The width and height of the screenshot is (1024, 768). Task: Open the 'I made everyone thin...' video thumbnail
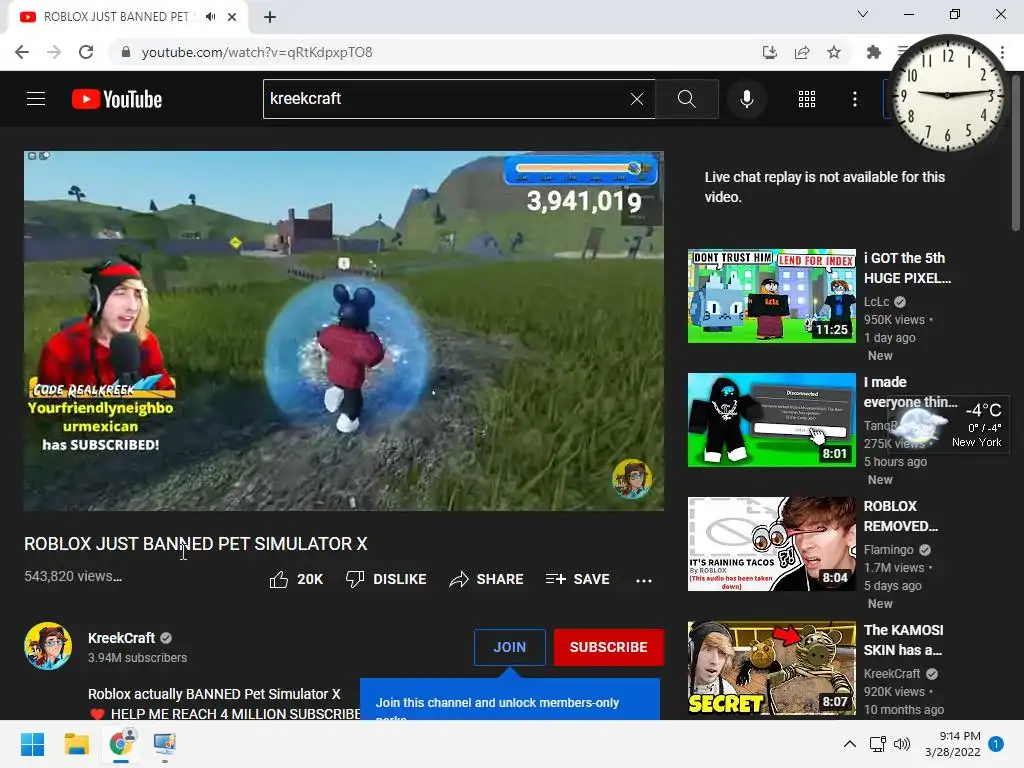pyautogui.click(x=771, y=420)
